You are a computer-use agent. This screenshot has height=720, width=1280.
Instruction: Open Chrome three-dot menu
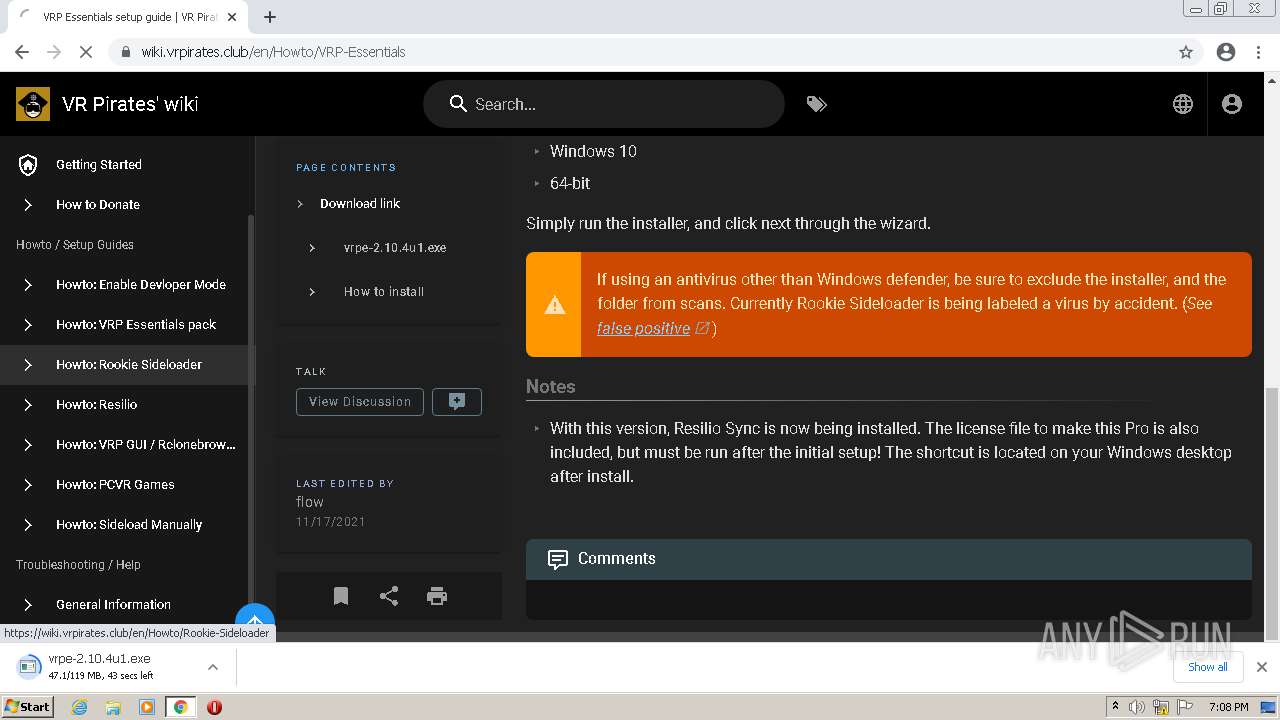[x=1258, y=52]
